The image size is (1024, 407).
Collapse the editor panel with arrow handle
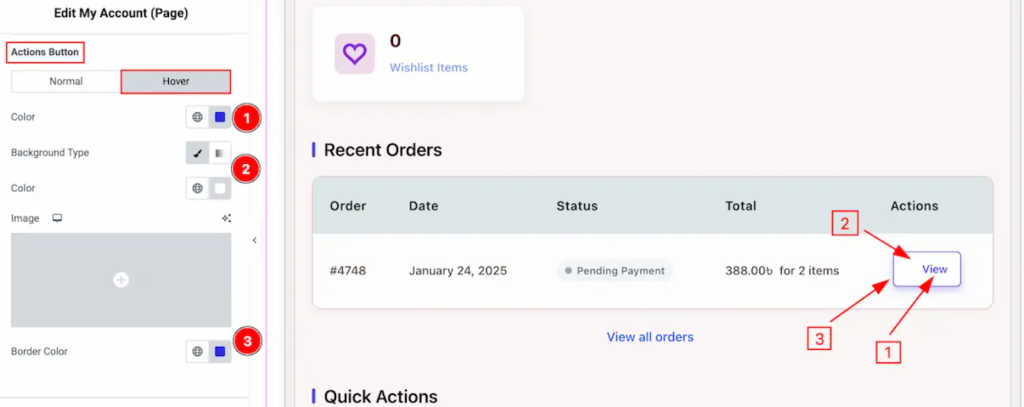click(255, 240)
